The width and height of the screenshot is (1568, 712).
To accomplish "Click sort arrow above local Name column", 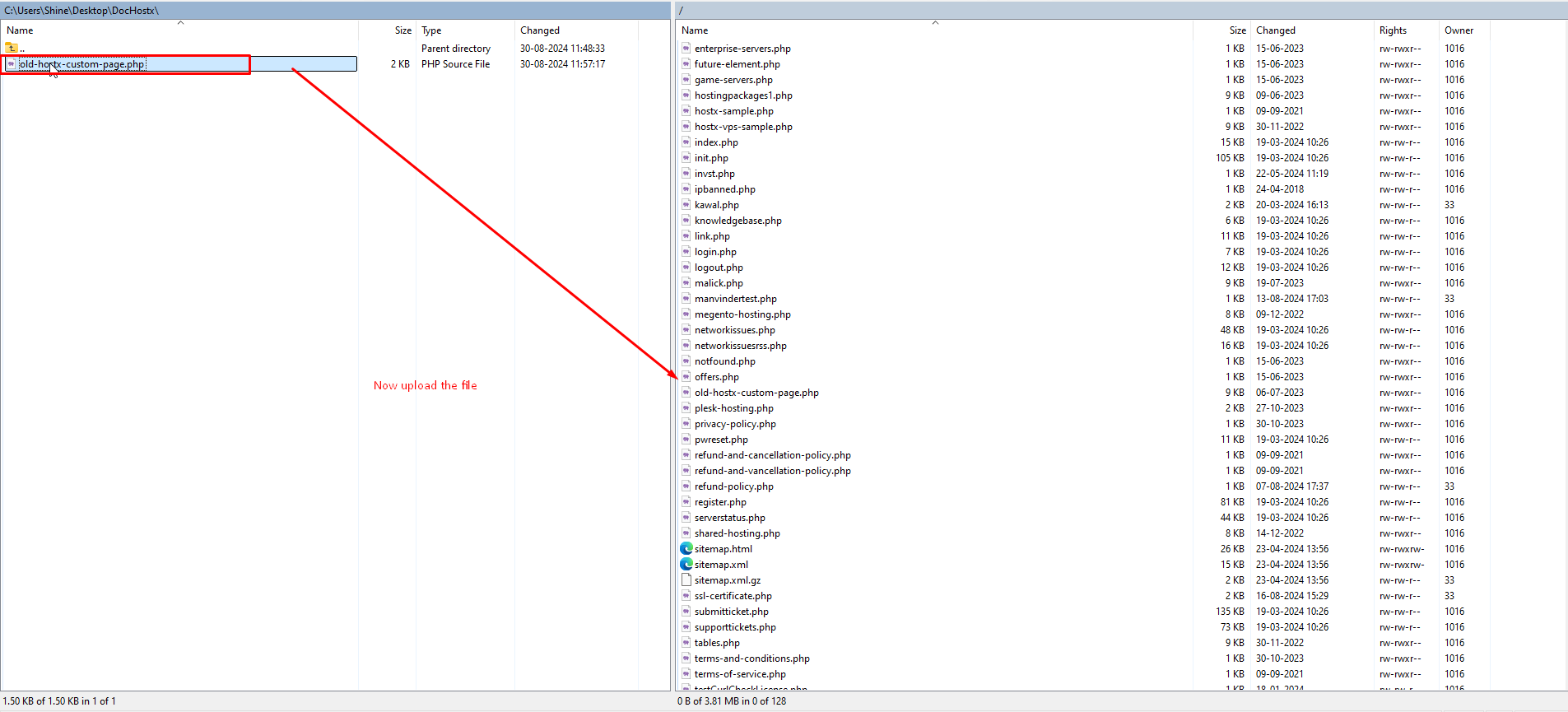I will pyautogui.click(x=180, y=23).
